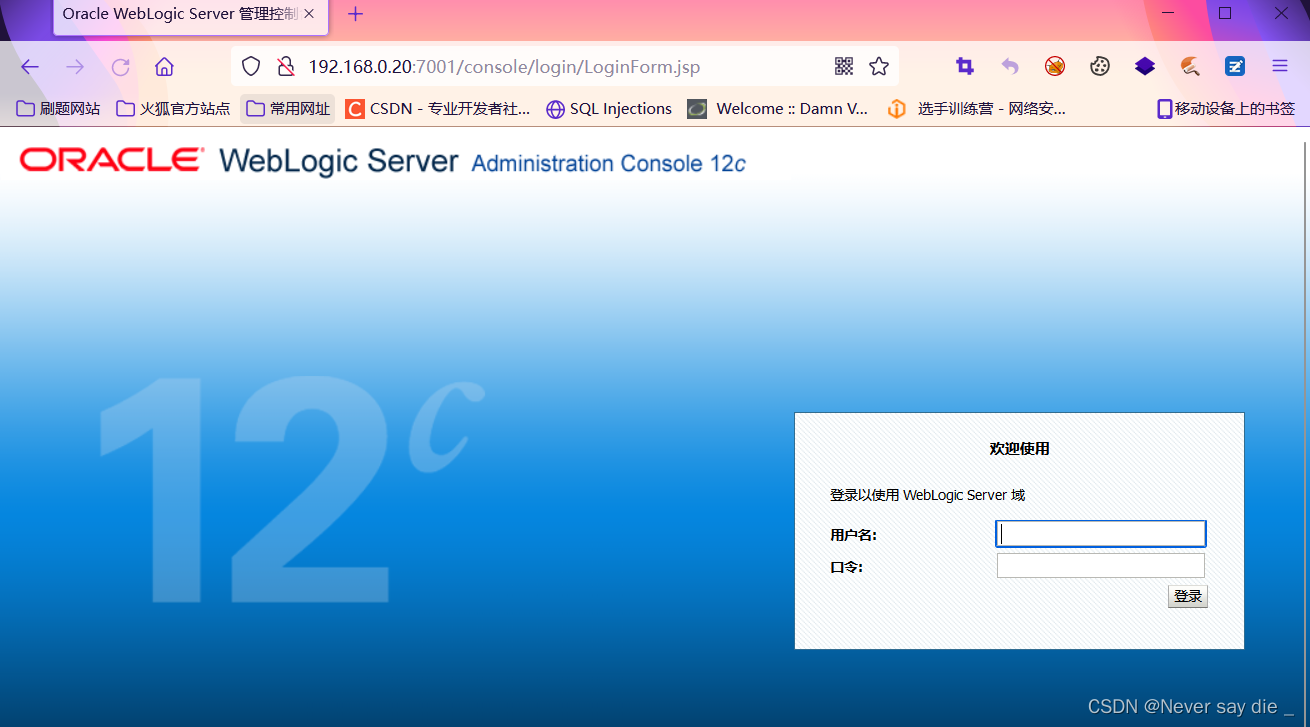Select the Oracle WebLogic Server console tab
Image resolution: width=1310 pixels, height=727 pixels.
tap(180, 14)
